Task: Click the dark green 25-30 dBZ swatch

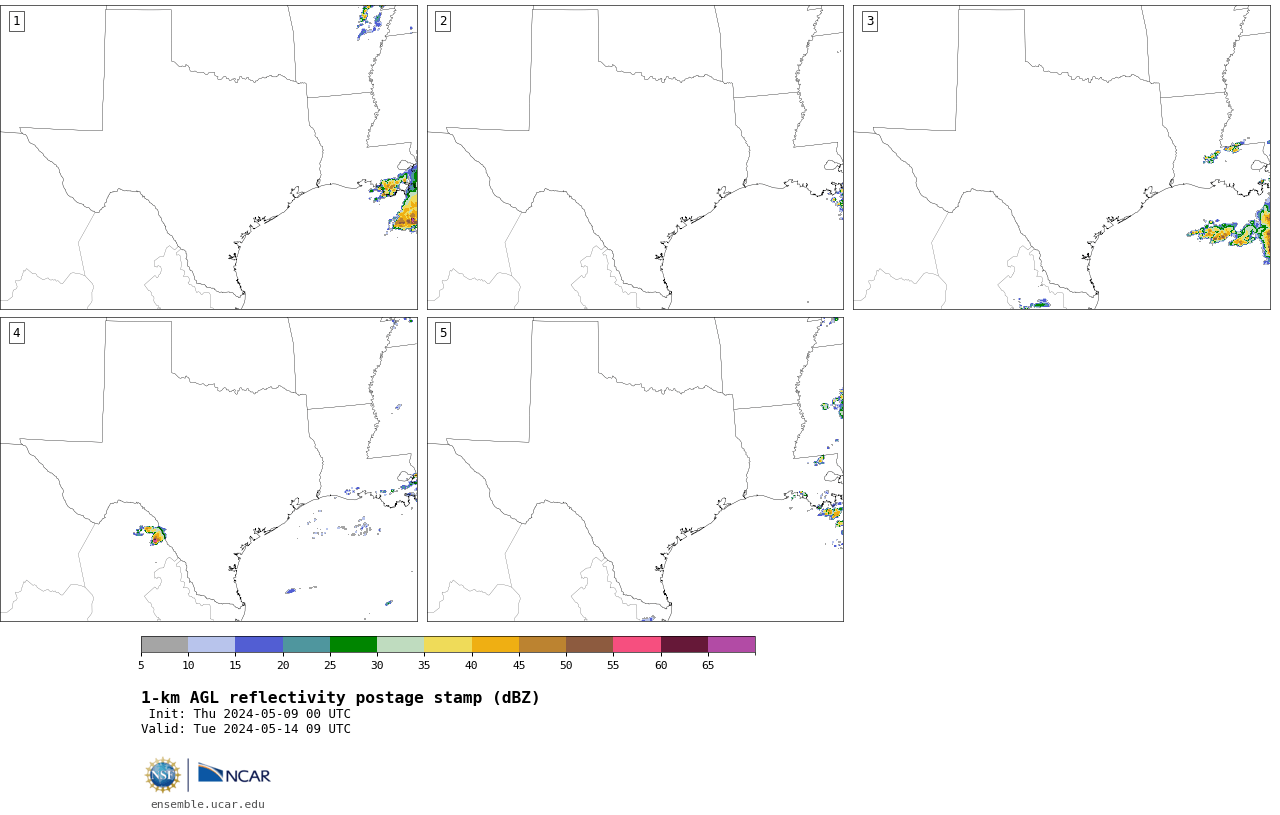Action: pos(353,645)
